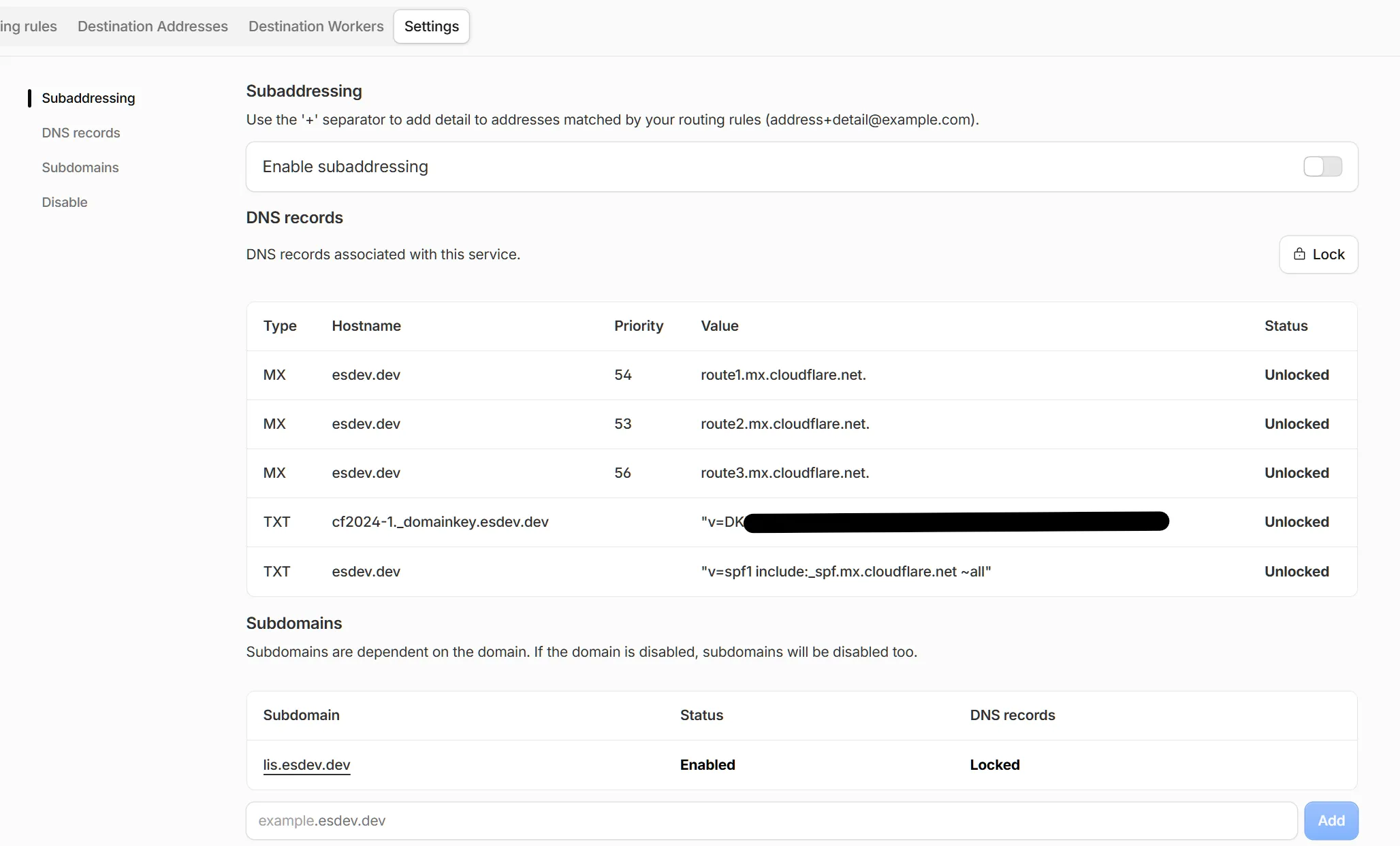Click the DNS records header in Subdomains table
The width and height of the screenshot is (1400, 846).
point(1013,715)
